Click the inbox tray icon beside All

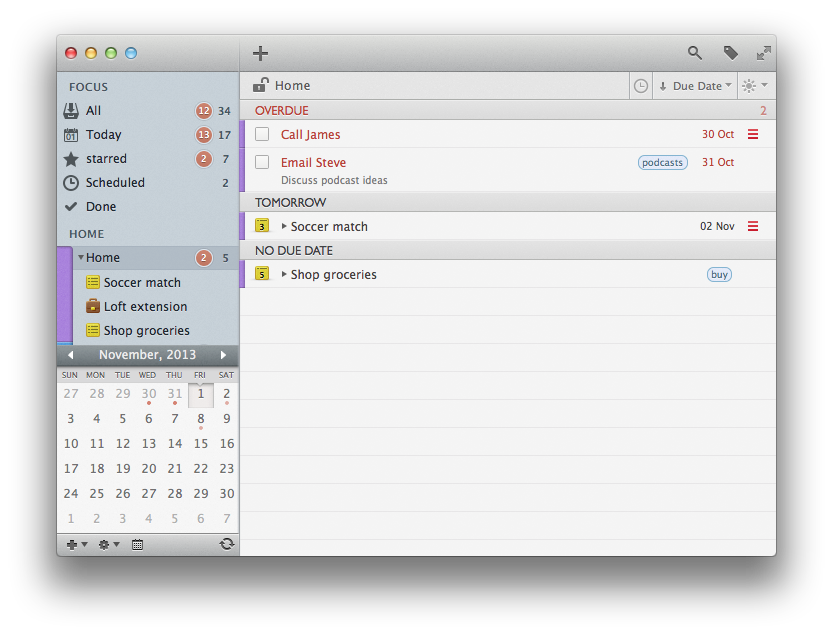(71, 111)
